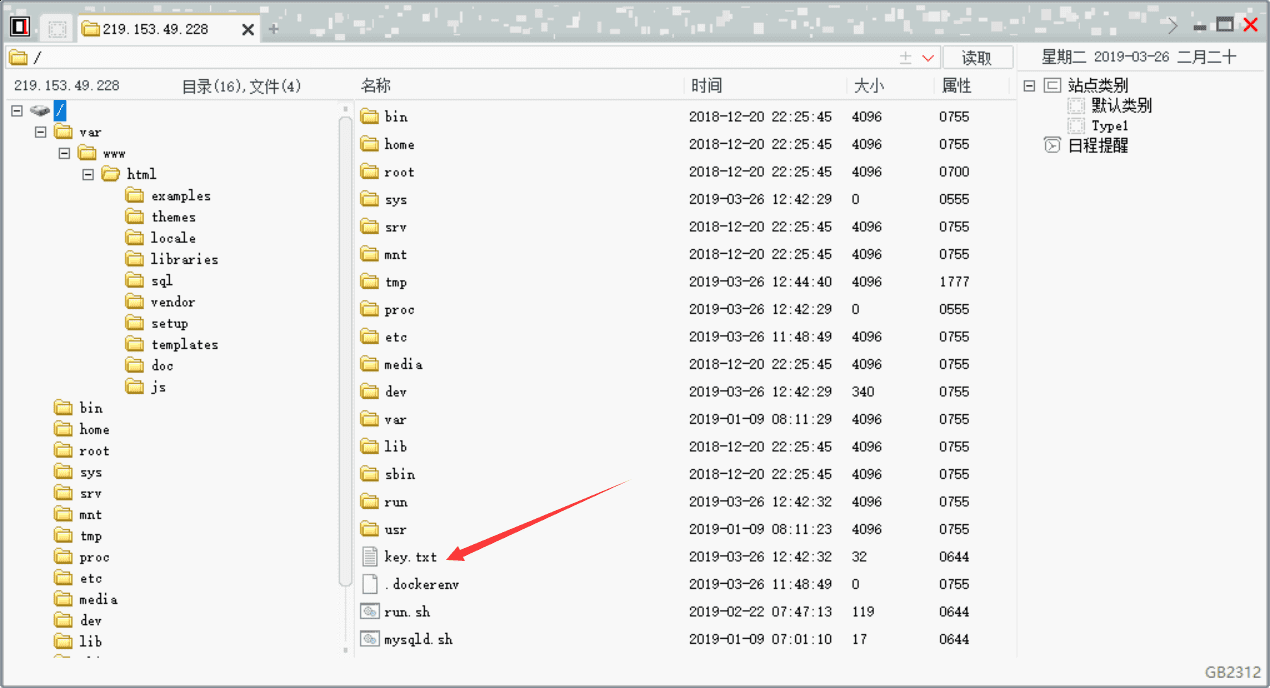The image size is (1270, 688).
Task: Collapse the 站点类别 tree in the right panel
Action: point(1028,85)
